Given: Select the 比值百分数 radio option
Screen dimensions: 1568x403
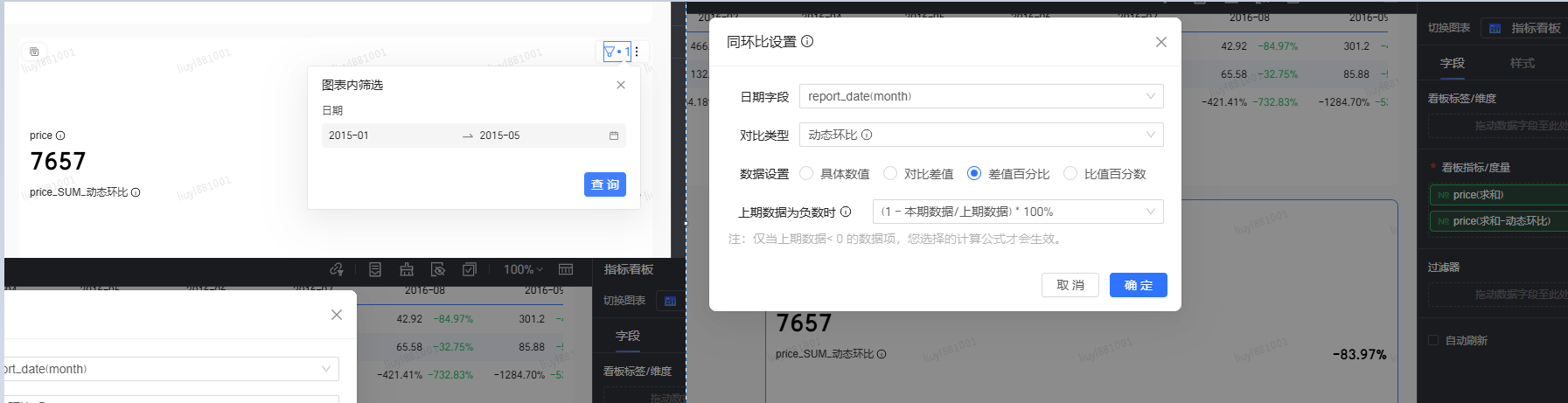Looking at the screenshot, I should (1070, 174).
